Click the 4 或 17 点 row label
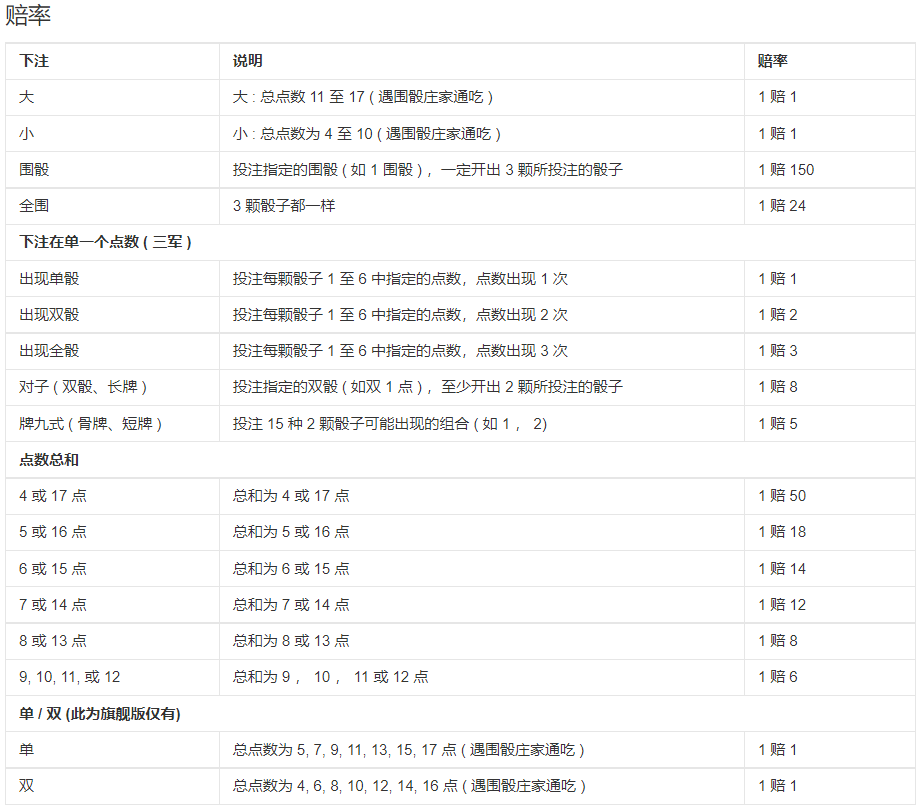 pyautogui.click(x=53, y=496)
